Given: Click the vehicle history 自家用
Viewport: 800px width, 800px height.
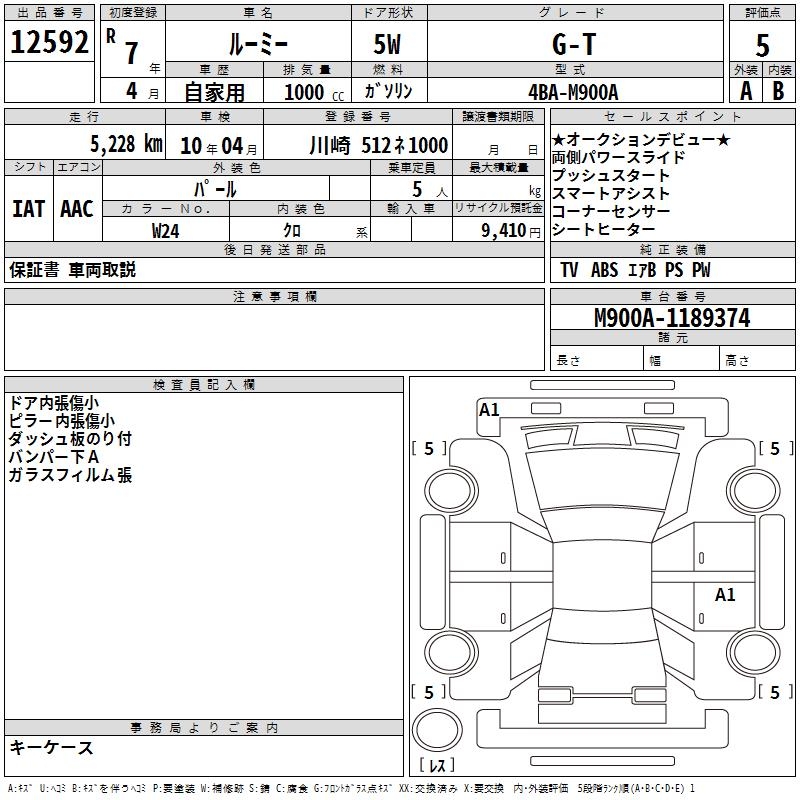Looking at the screenshot, I should pyautogui.click(x=214, y=92).
